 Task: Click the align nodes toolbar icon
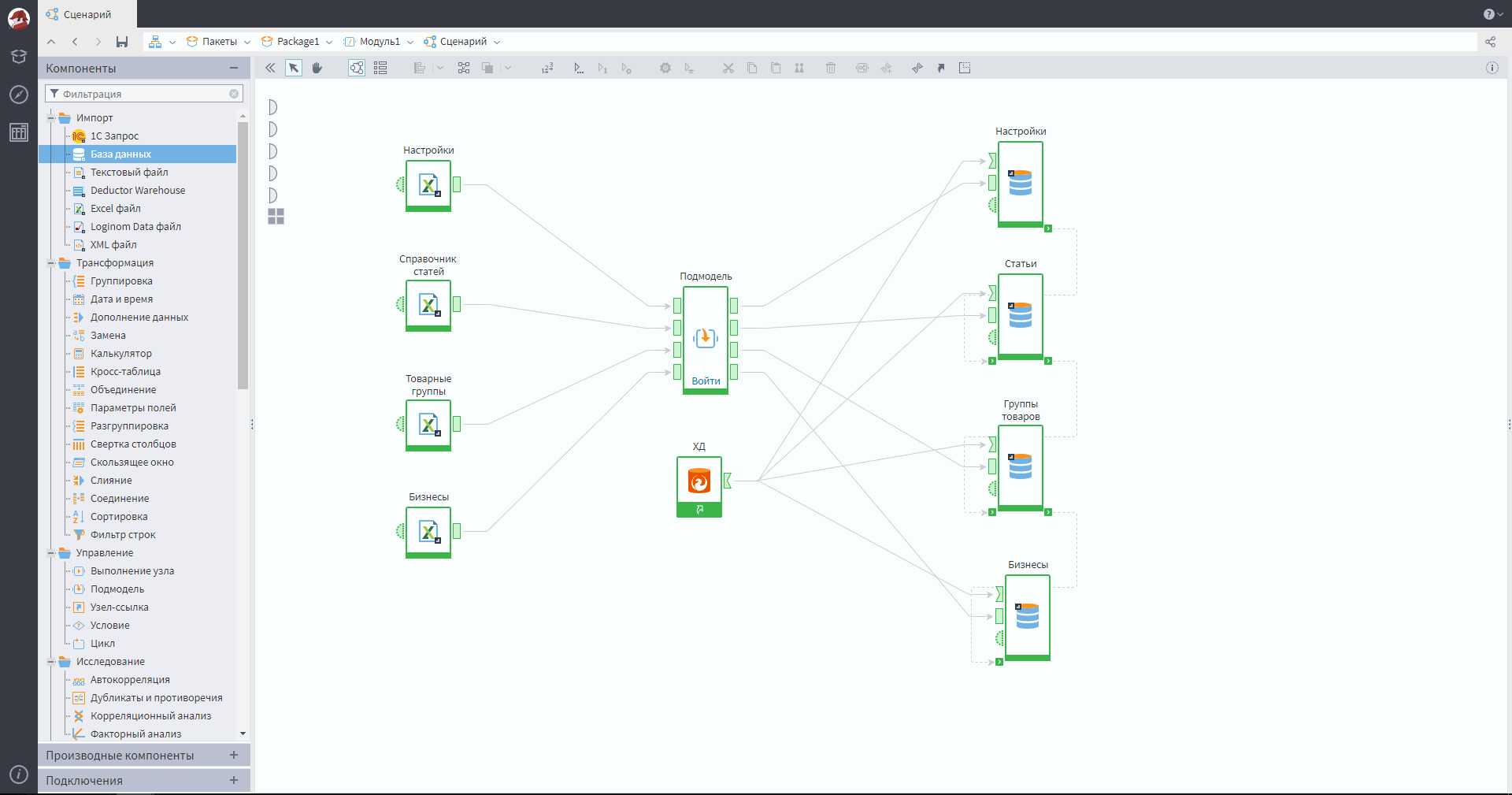(420, 68)
